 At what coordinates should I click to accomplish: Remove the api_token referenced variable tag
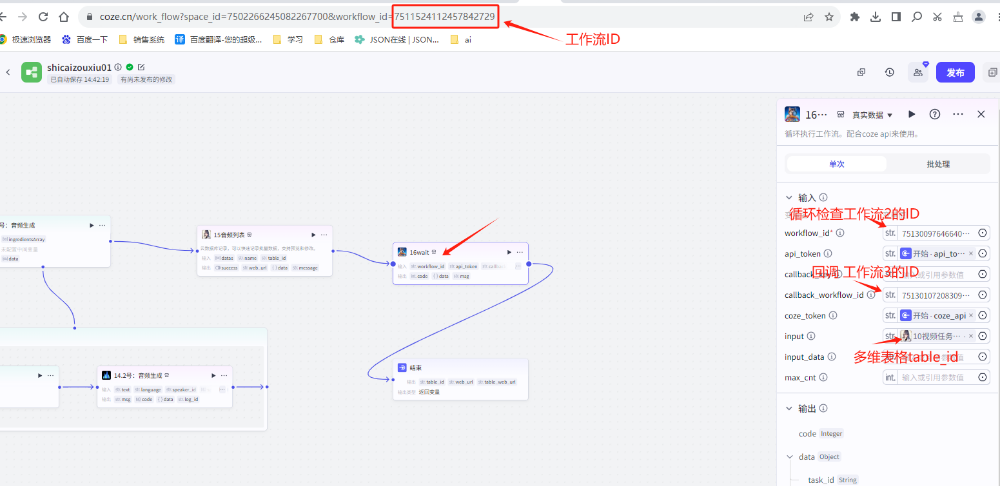click(x=971, y=254)
